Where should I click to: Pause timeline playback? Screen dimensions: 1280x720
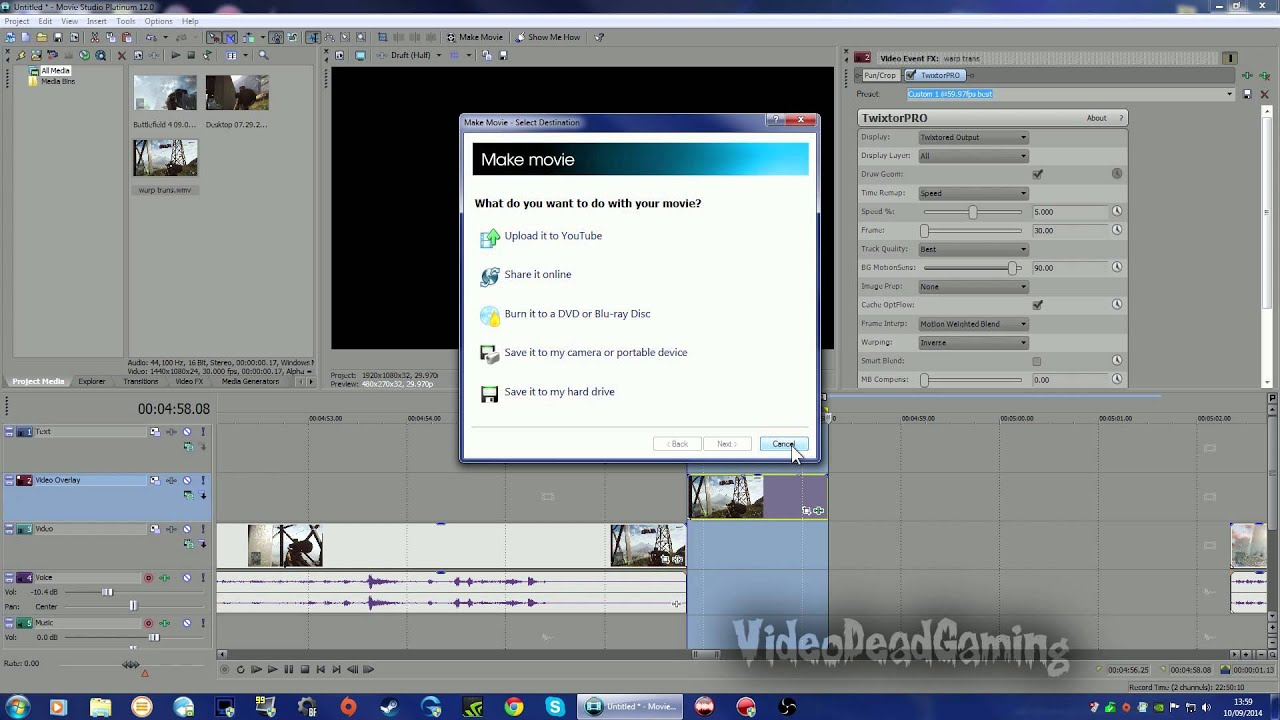[289, 670]
